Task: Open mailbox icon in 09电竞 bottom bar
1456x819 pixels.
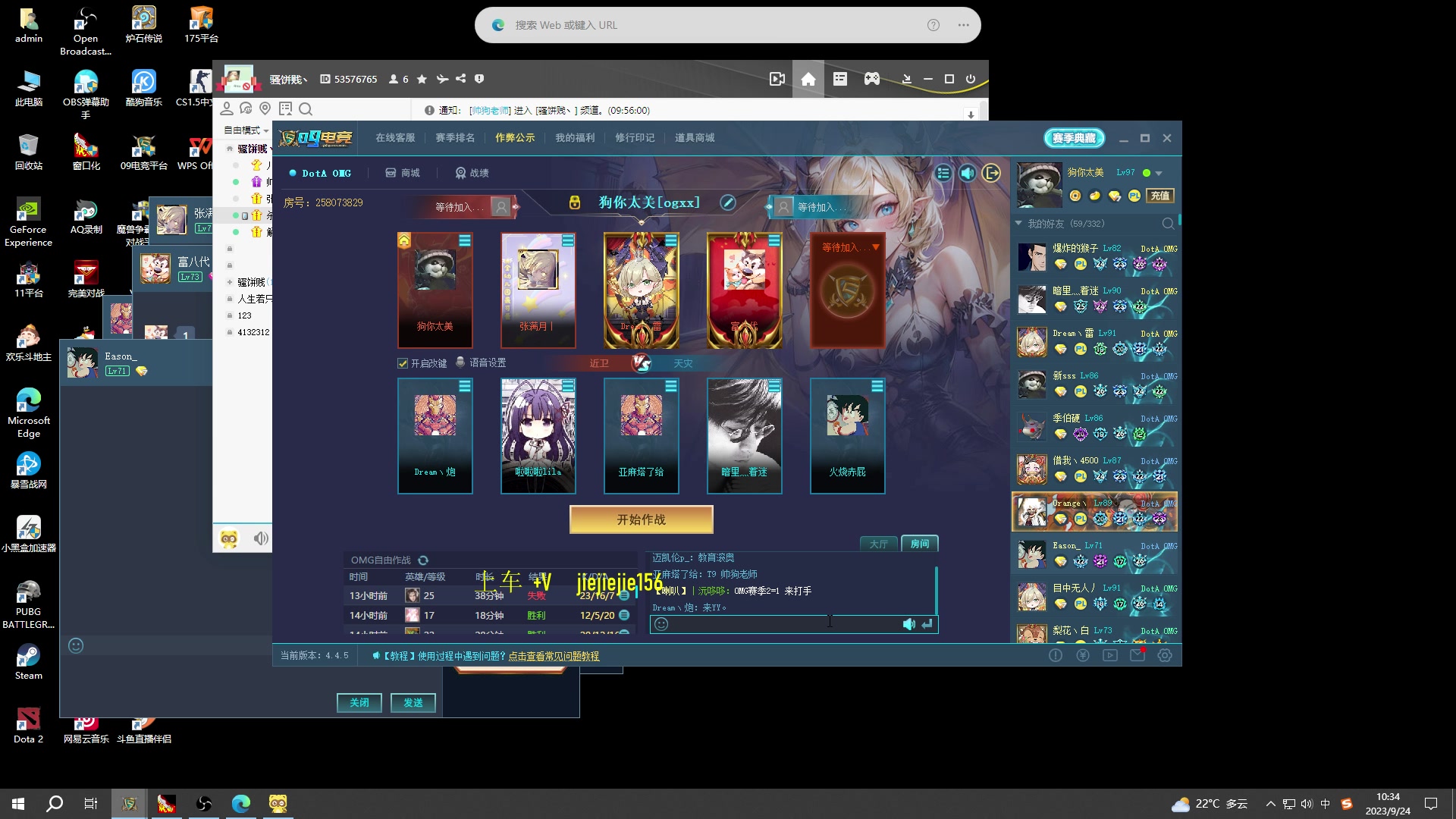Action: point(1137,655)
